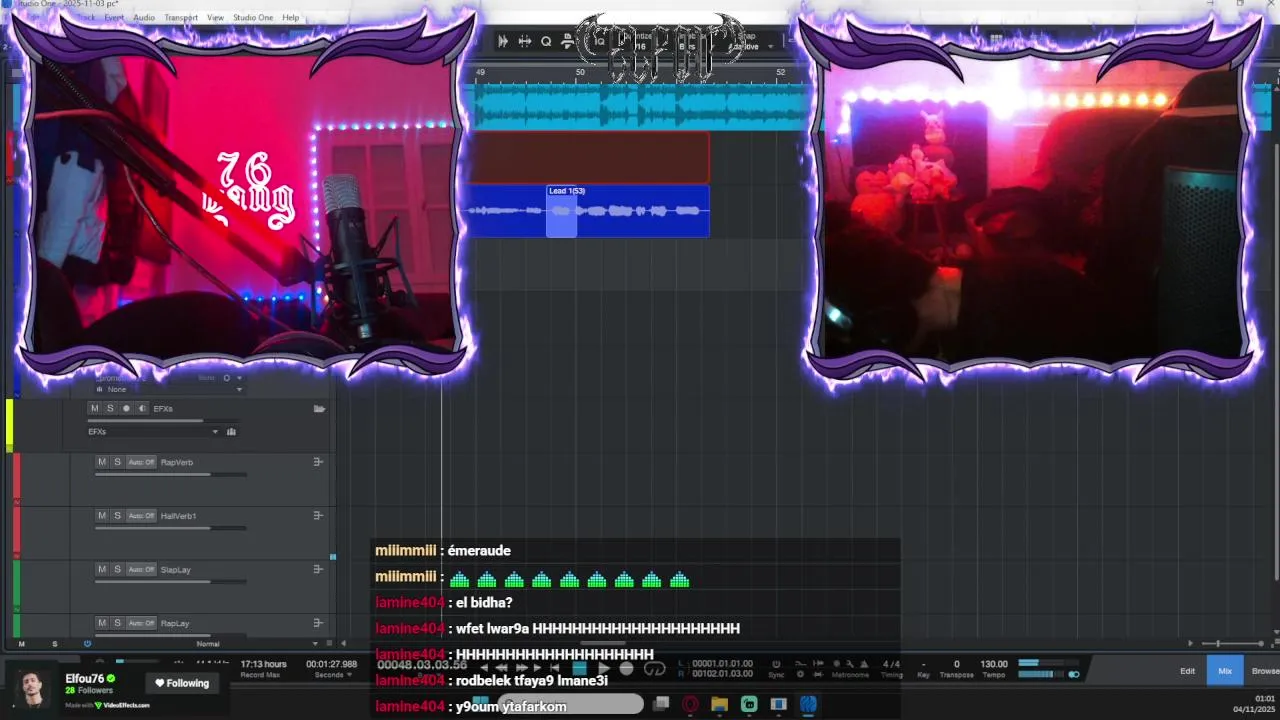Viewport: 1280px width, 720px height.
Task: Solo the HallVerb1 track
Action: pyautogui.click(x=117, y=516)
